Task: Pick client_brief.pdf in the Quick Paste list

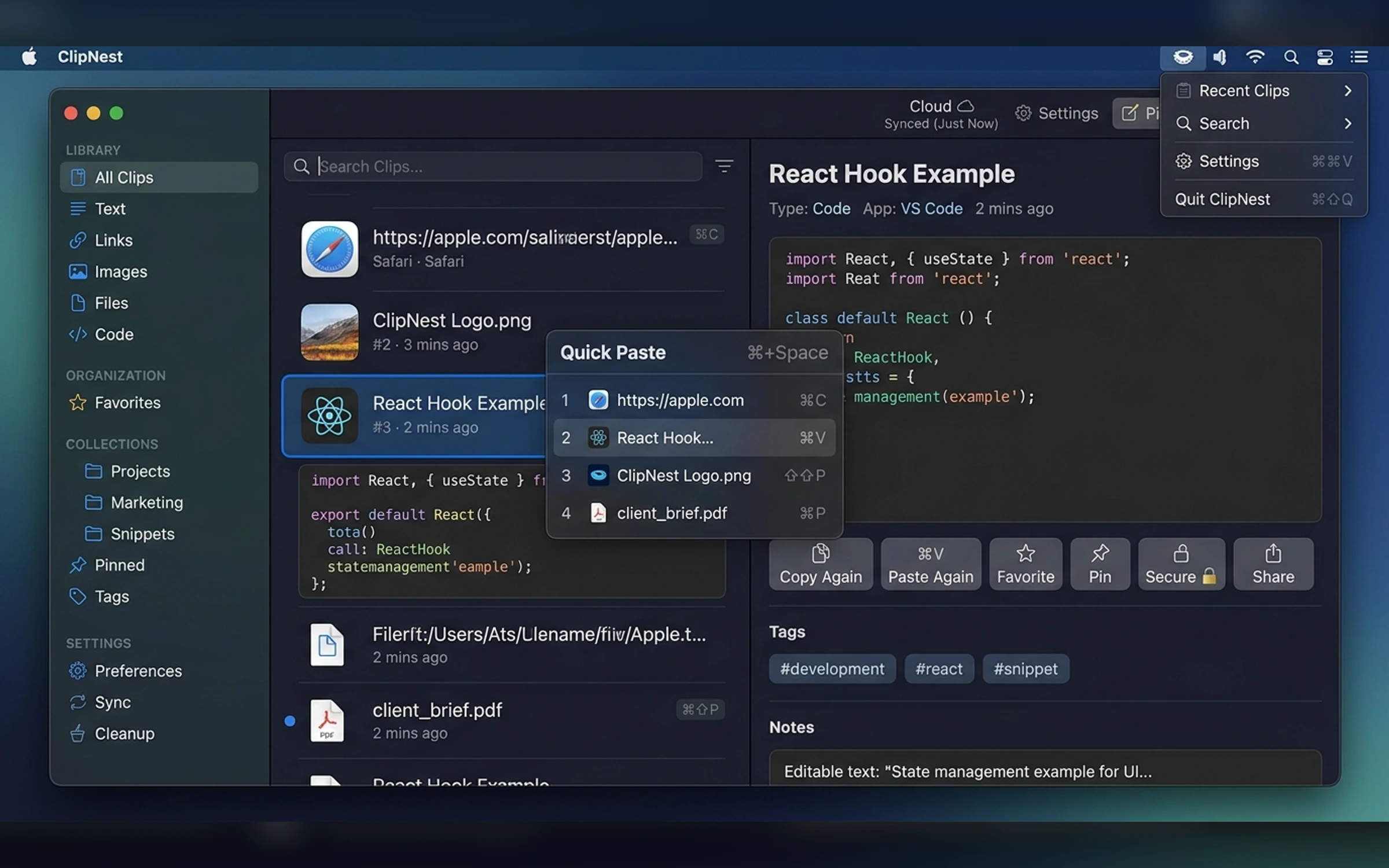Action: [694, 513]
